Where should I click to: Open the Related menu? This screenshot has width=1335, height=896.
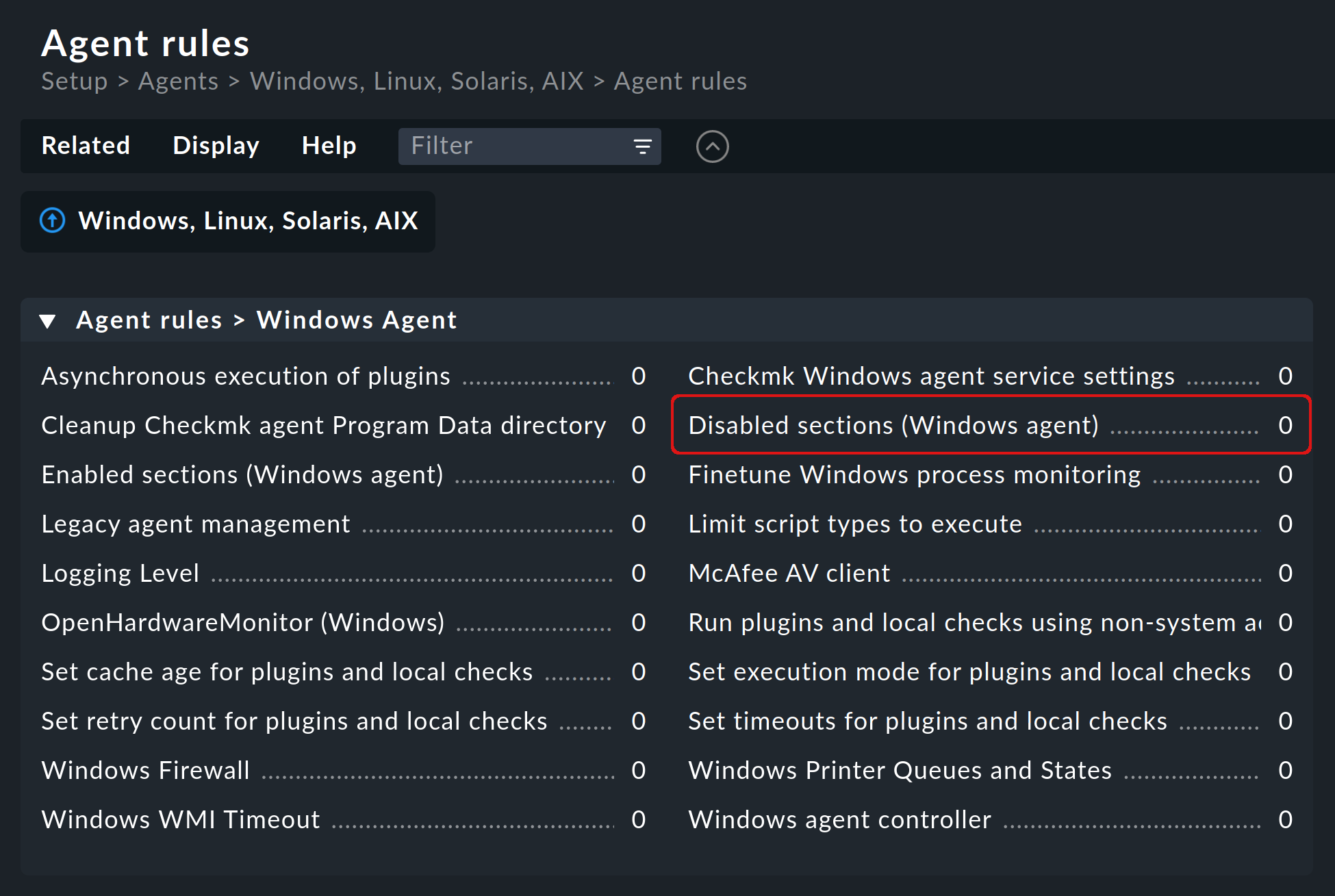[x=86, y=146]
